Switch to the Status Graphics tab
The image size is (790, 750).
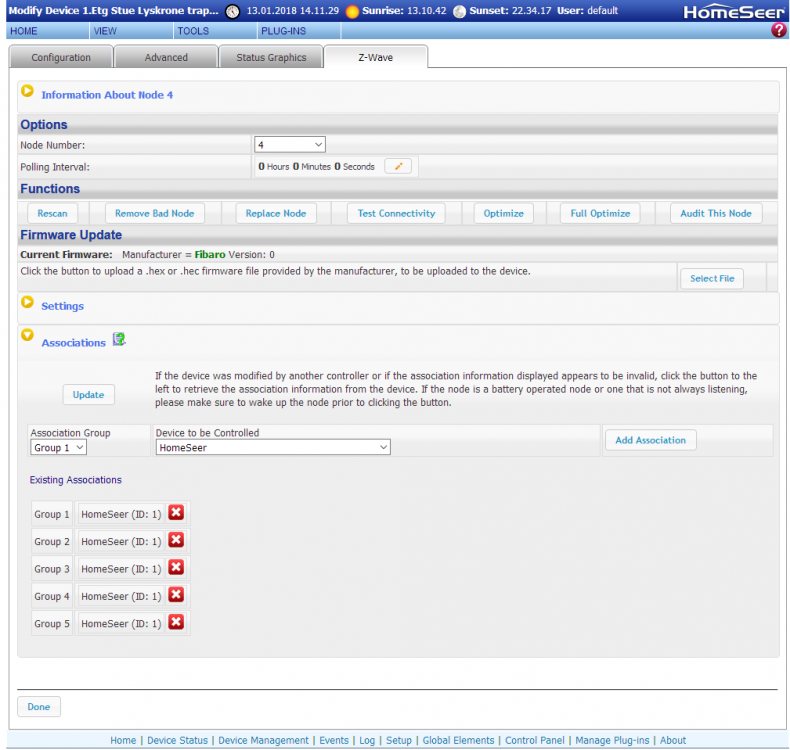271,58
